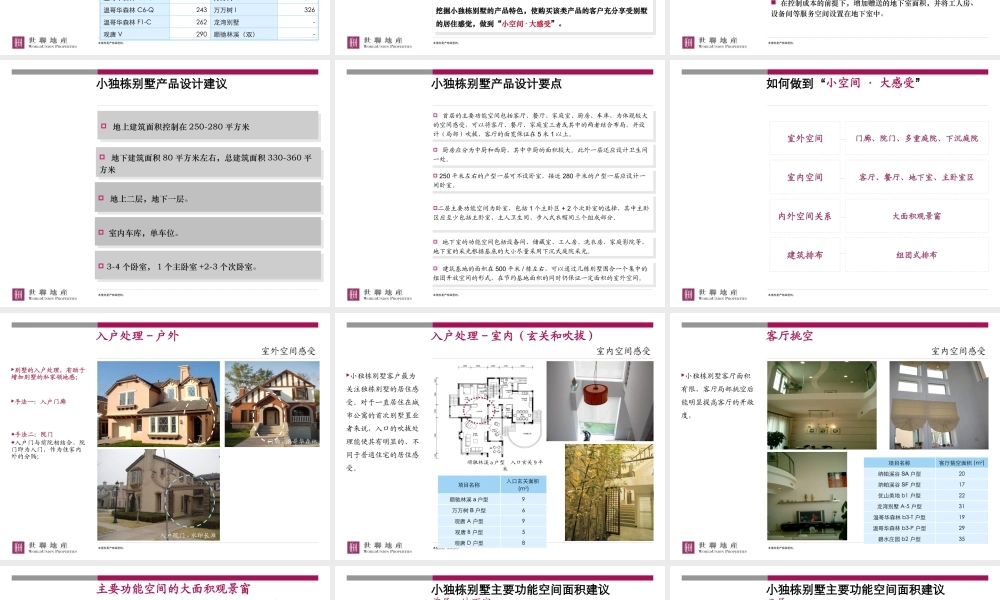
Task: Click the 入口玄关面积 table header
Action: point(523,484)
